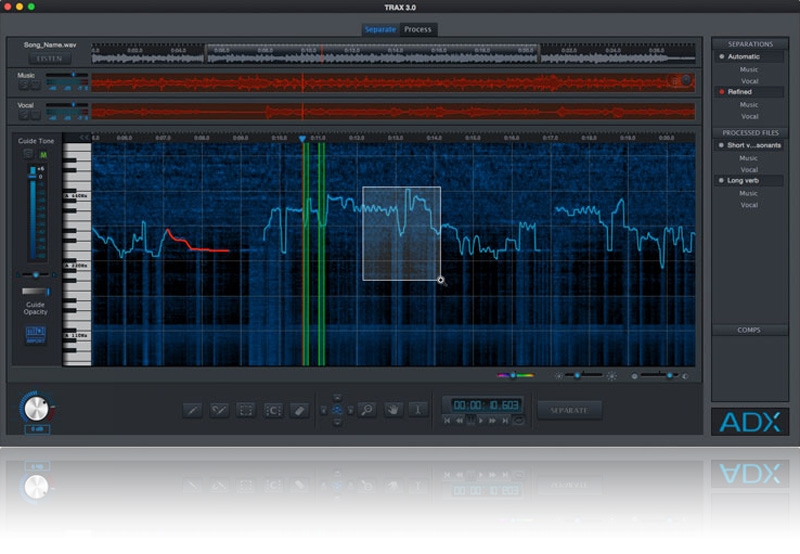Toggle mute on Music track

click(35, 85)
